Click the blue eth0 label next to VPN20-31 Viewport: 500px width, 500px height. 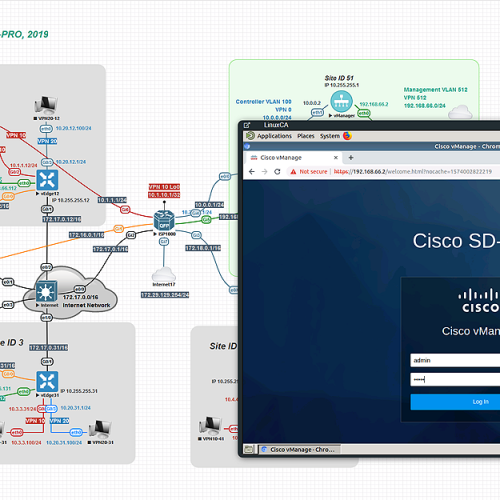76,432
